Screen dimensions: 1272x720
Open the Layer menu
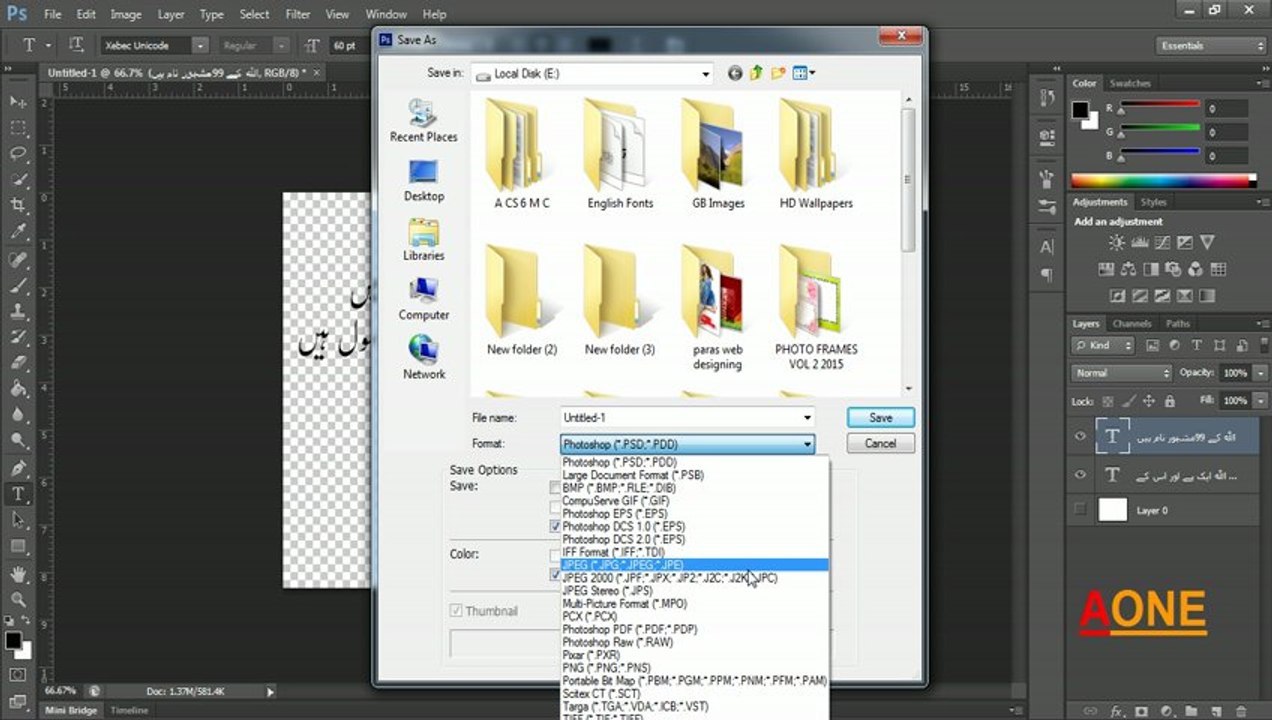pos(171,15)
